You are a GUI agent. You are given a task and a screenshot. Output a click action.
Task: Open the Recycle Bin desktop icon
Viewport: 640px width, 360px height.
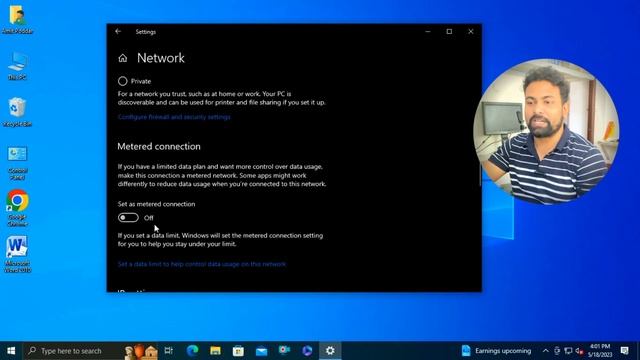coord(17,112)
